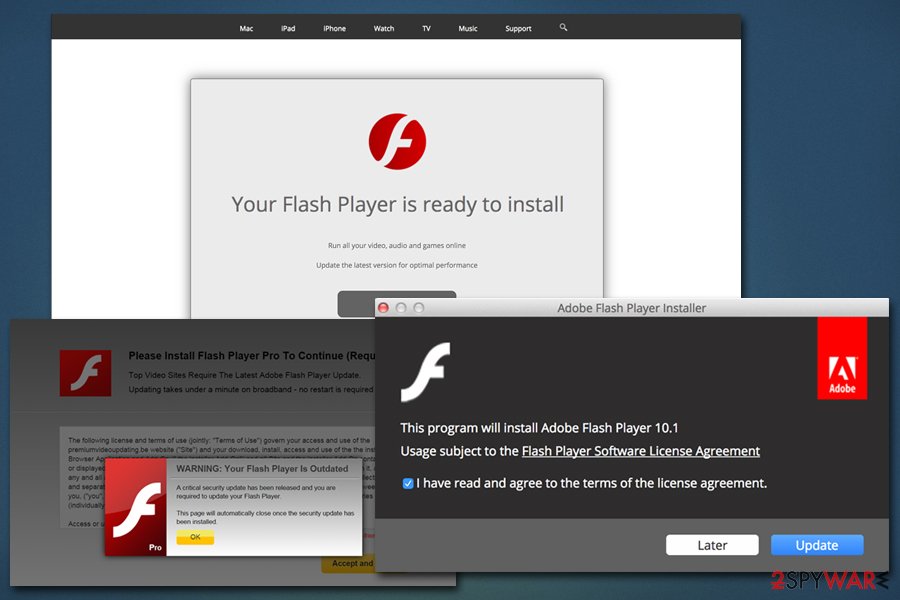Click the search magnifier icon in navigation bar
Screen dimensions: 900x600
[563, 27]
